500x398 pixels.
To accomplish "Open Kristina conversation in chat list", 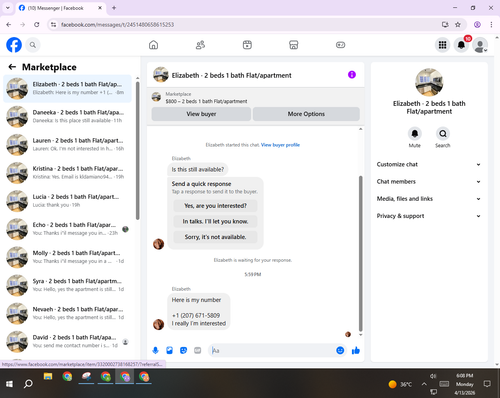I will (67, 173).
